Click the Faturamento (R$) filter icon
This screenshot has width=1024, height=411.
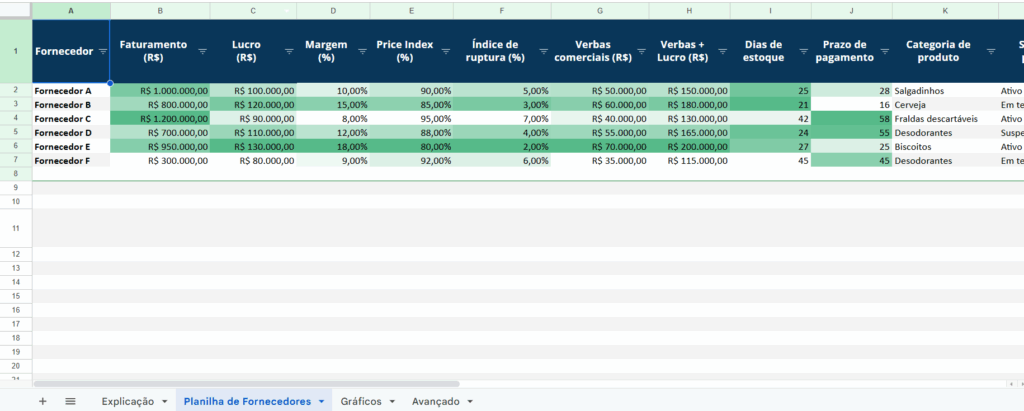point(203,52)
